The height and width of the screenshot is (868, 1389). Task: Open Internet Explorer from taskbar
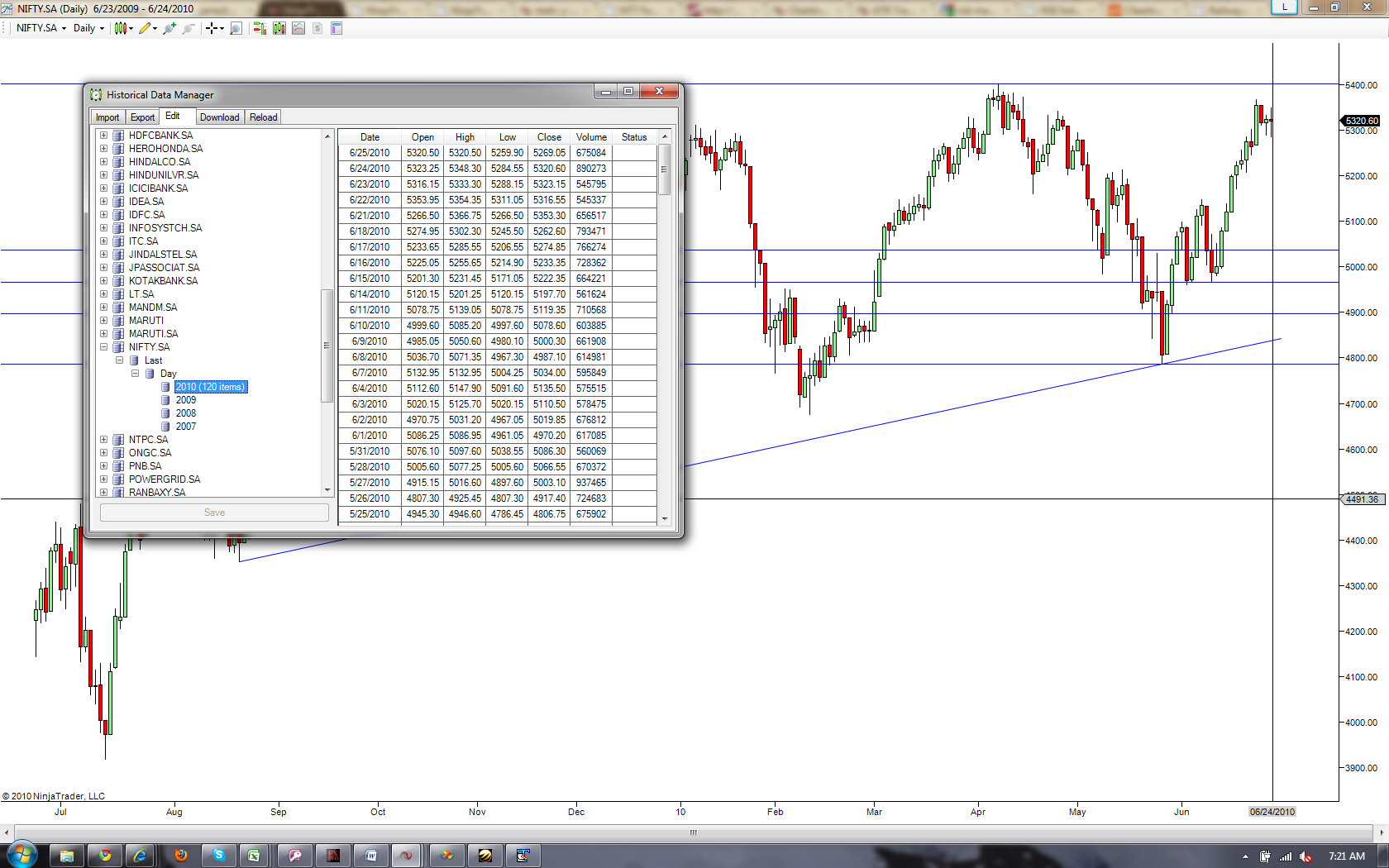tap(140, 856)
